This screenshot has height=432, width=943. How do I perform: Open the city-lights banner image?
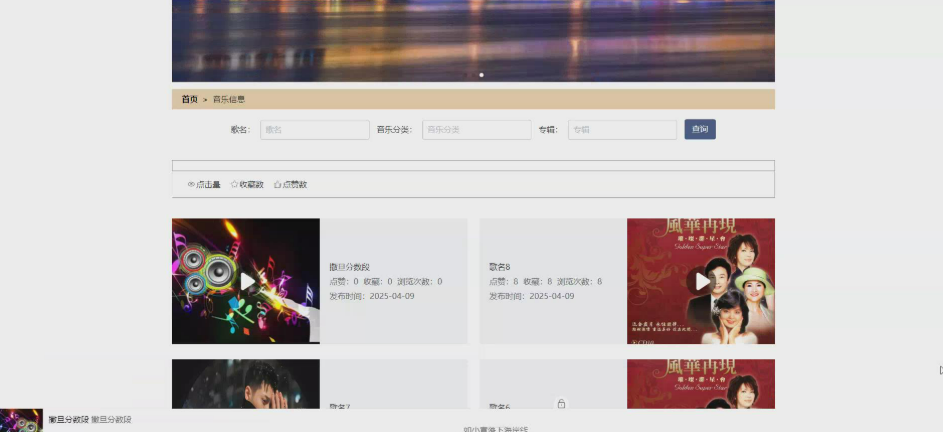tap(473, 41)
